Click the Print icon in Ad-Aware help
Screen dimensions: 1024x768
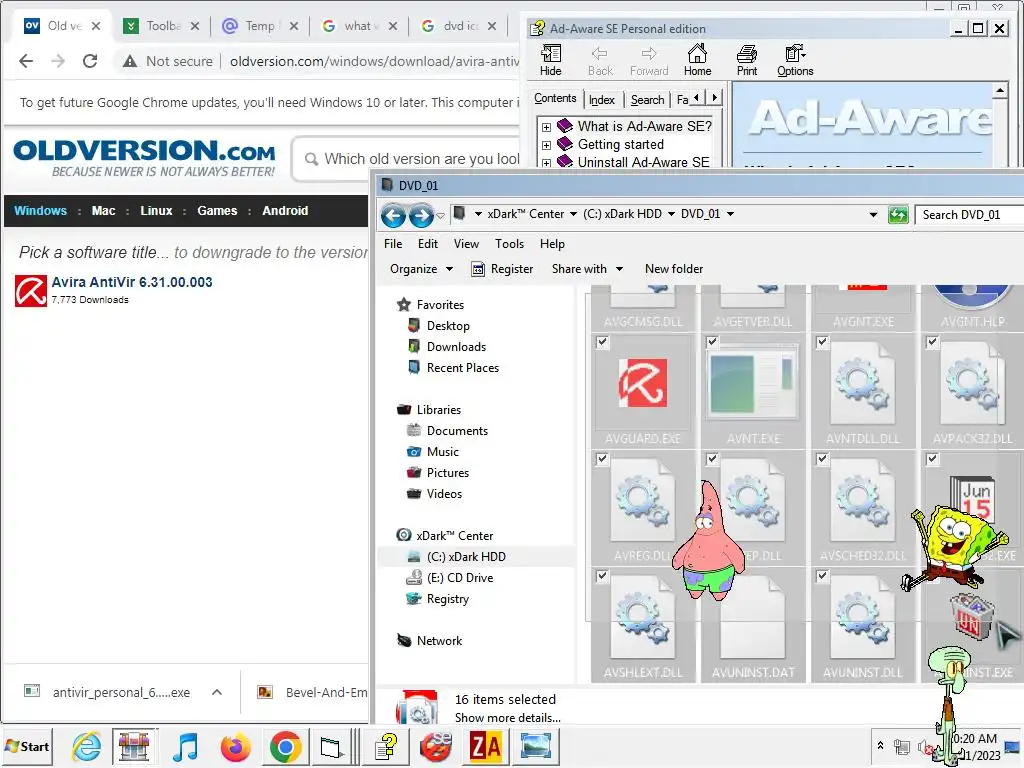[x=746, y=60]
